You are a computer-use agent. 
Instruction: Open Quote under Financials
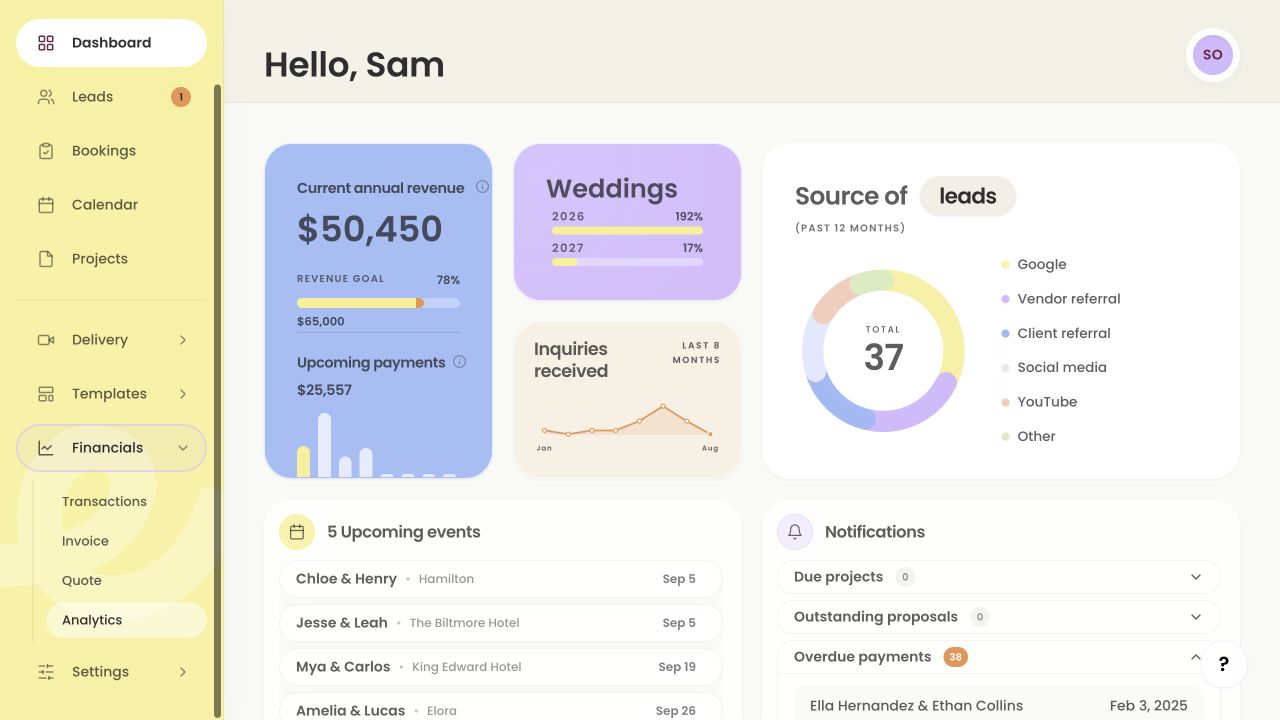(82, 581)
